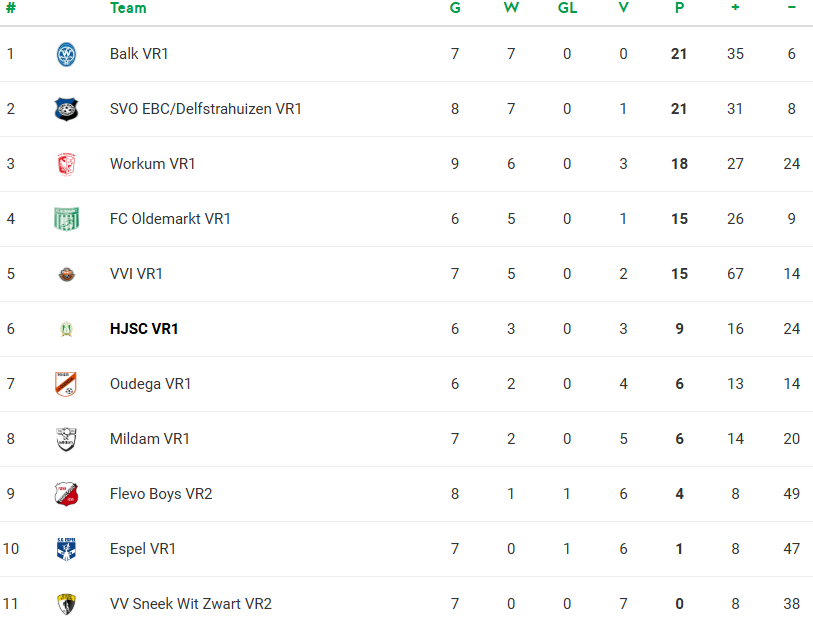Click the SVO EBC/Delfstrahuizen club logo
Screen dimensions: 813x624
[66, 109]
